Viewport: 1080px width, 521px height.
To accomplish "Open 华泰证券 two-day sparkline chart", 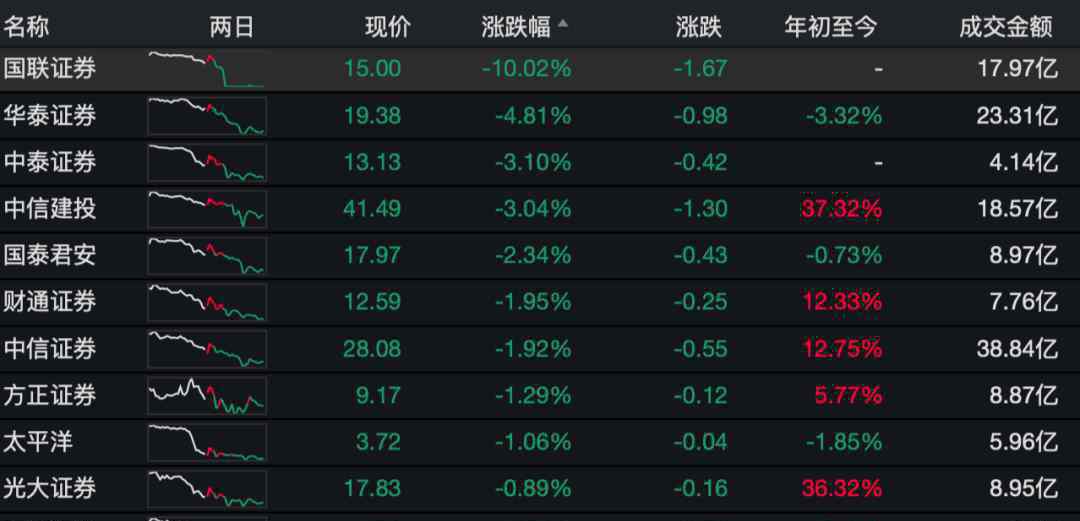I will pos(207,116).
